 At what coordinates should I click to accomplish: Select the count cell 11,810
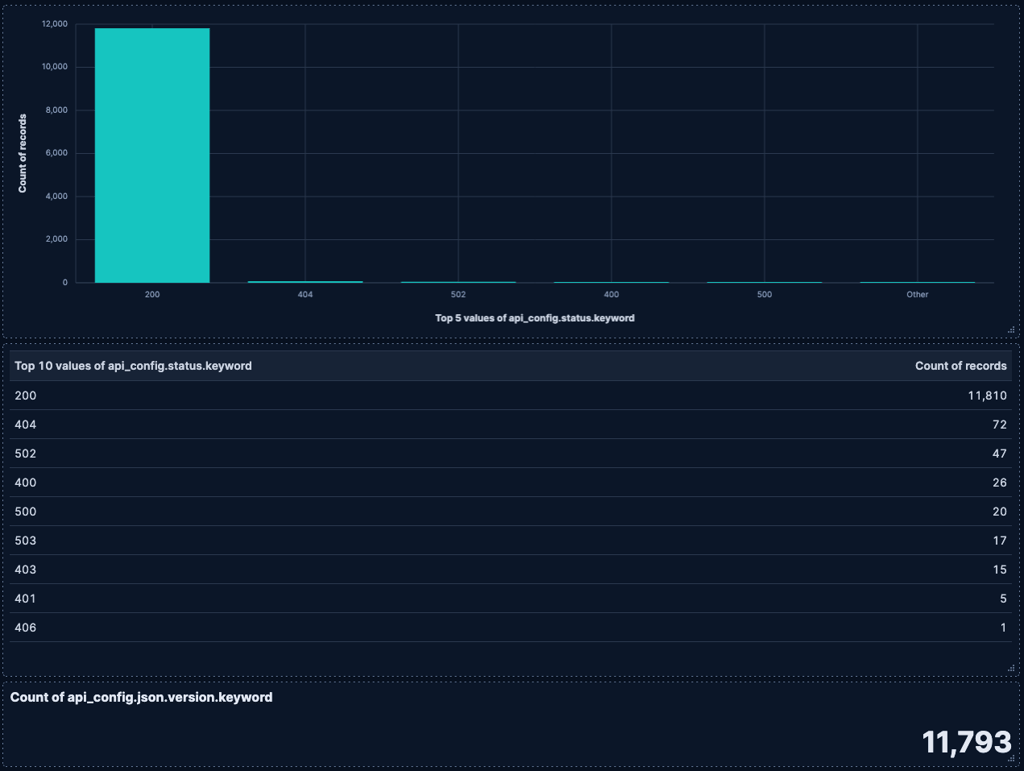click(987, 396)
